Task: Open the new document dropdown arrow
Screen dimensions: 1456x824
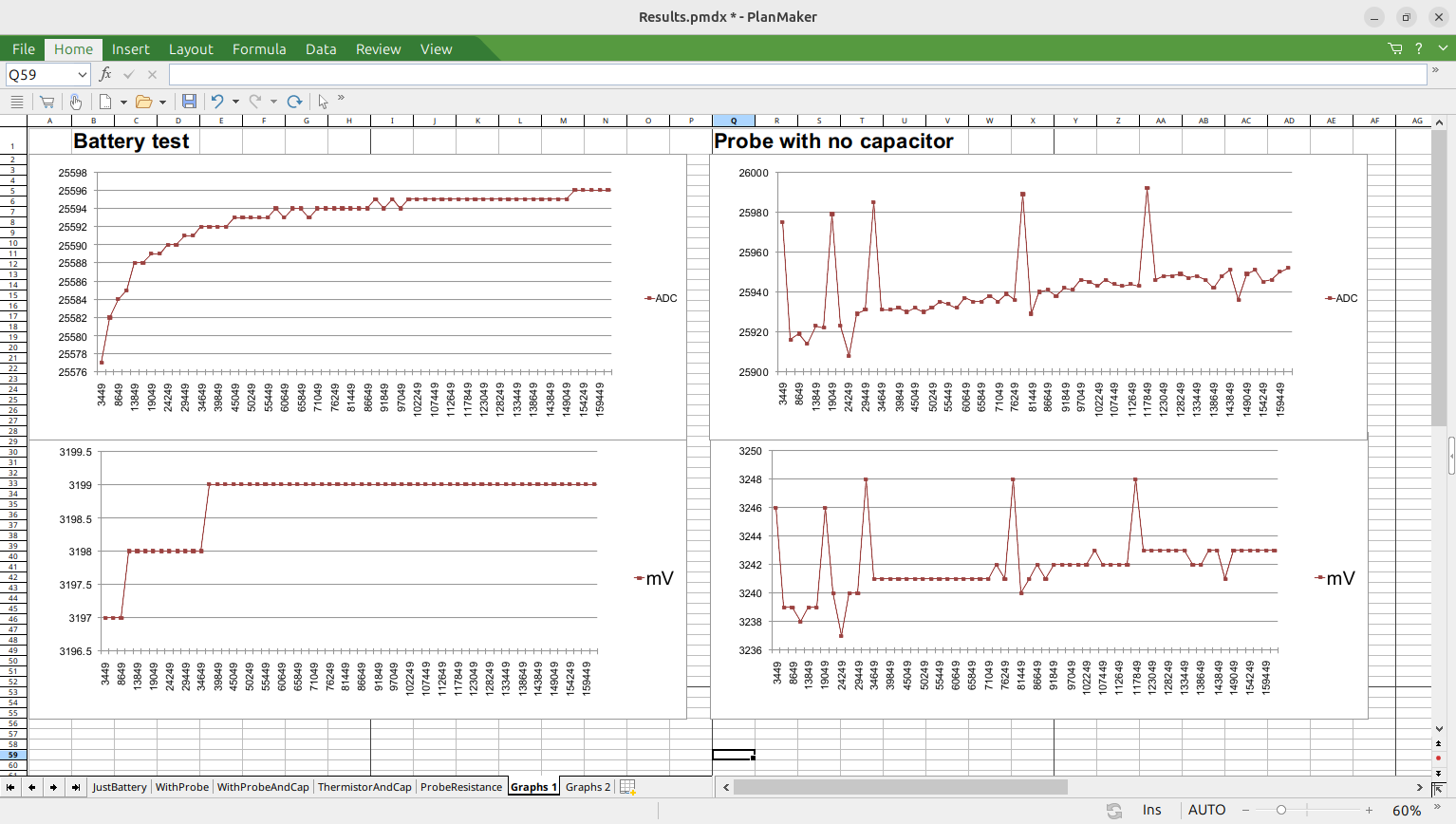Action: tap(123, 102)
